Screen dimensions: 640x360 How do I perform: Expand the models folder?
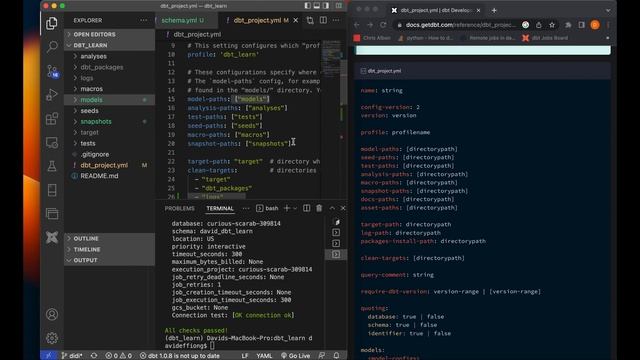[109, 100]
